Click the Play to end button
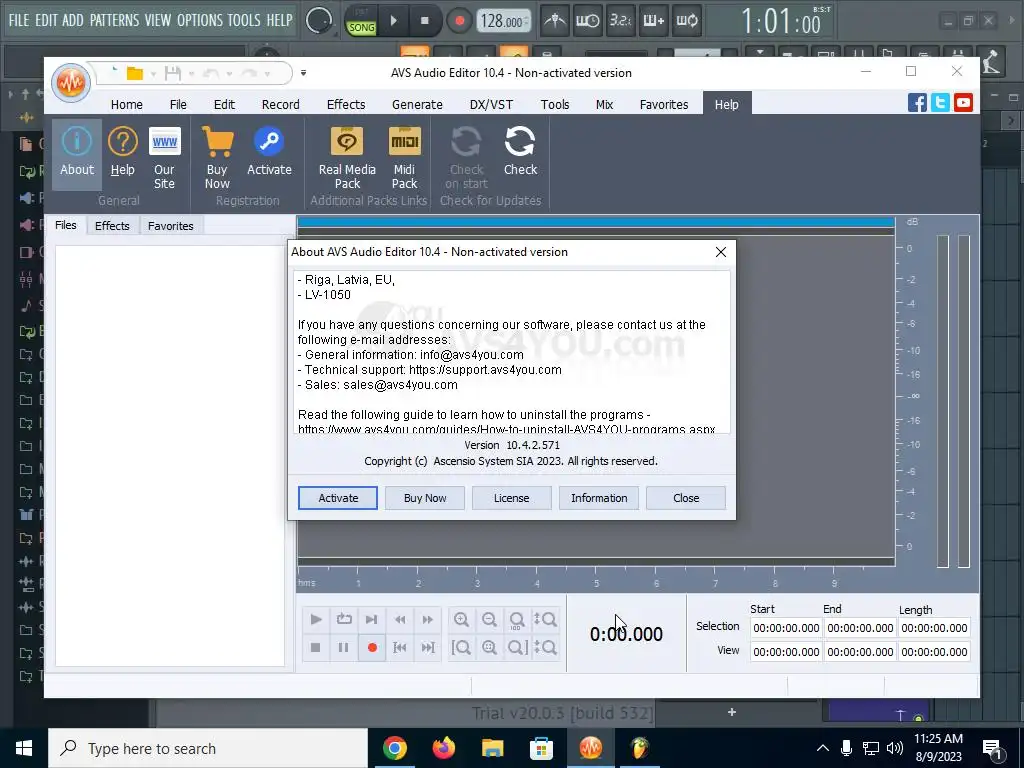The image size is (1024, 768). click(372, 619)
